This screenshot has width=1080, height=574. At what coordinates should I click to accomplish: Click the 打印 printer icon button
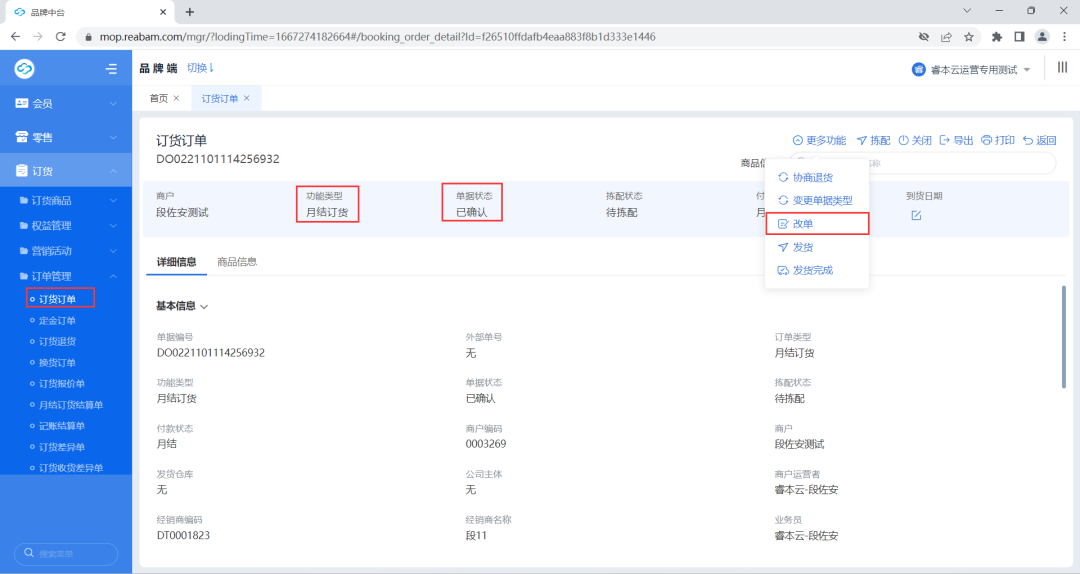click(998, 141)
